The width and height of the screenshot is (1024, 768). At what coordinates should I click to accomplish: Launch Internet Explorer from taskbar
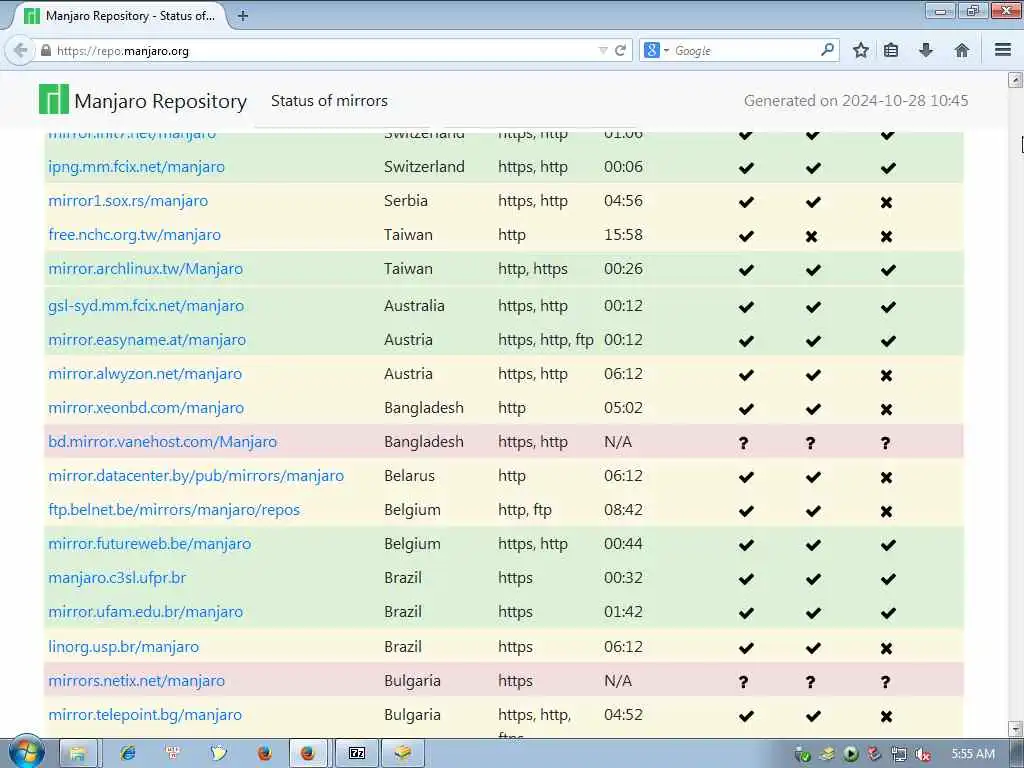pyautogui.click(x=127, y=754)
